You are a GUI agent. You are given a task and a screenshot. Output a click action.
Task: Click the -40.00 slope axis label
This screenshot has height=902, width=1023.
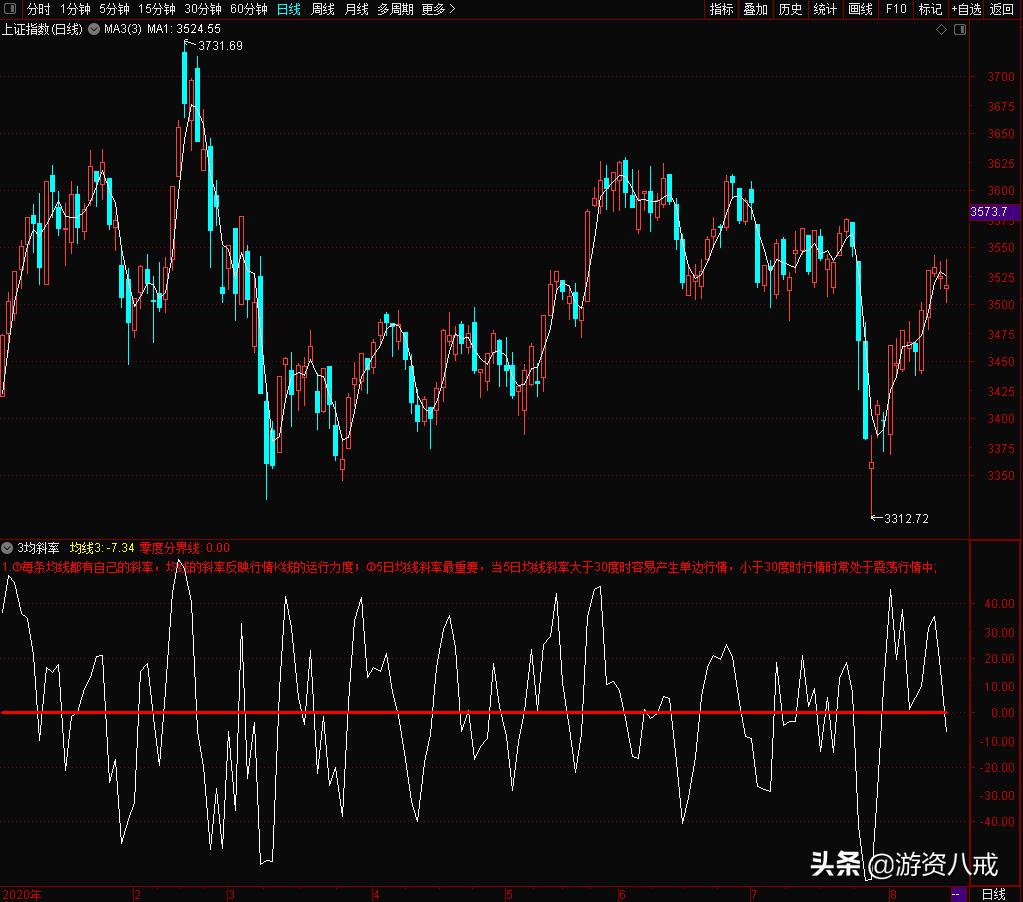[997, 822]
